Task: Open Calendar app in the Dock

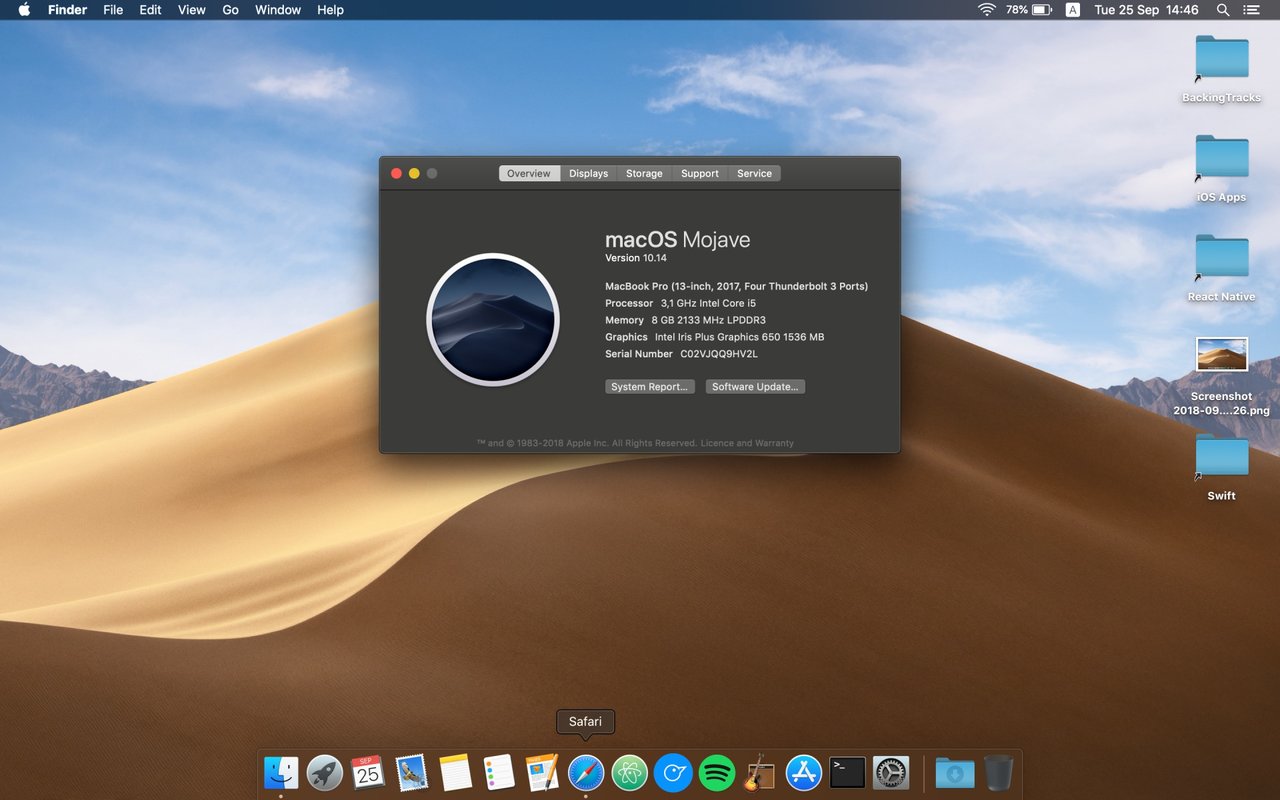Action: [368, 772]
